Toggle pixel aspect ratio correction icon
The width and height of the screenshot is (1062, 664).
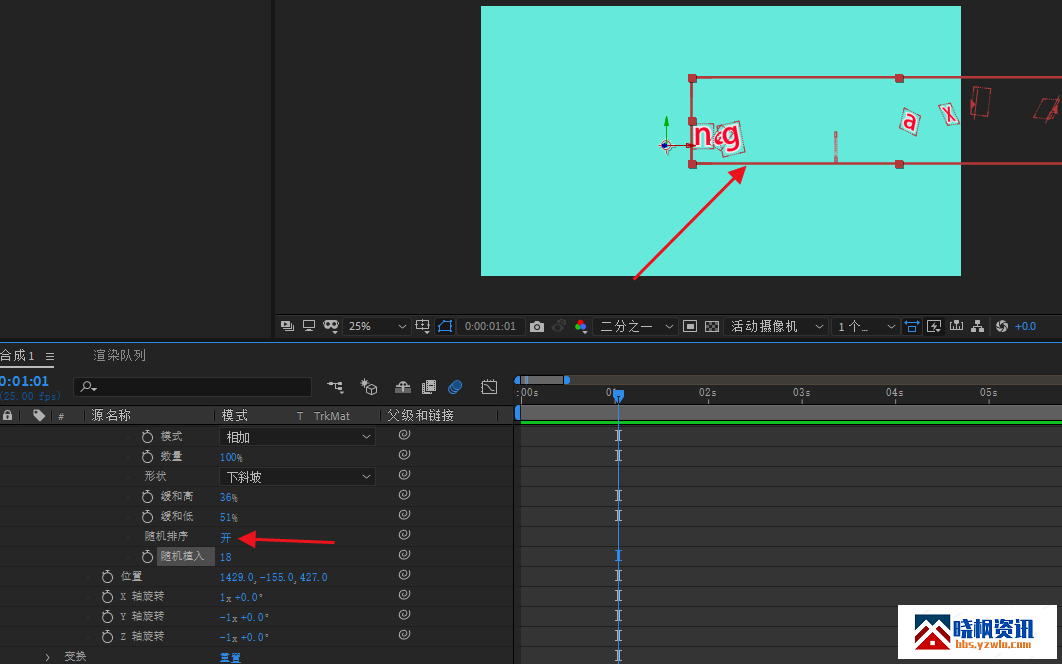pyautogui.click(x=912, y=327)
